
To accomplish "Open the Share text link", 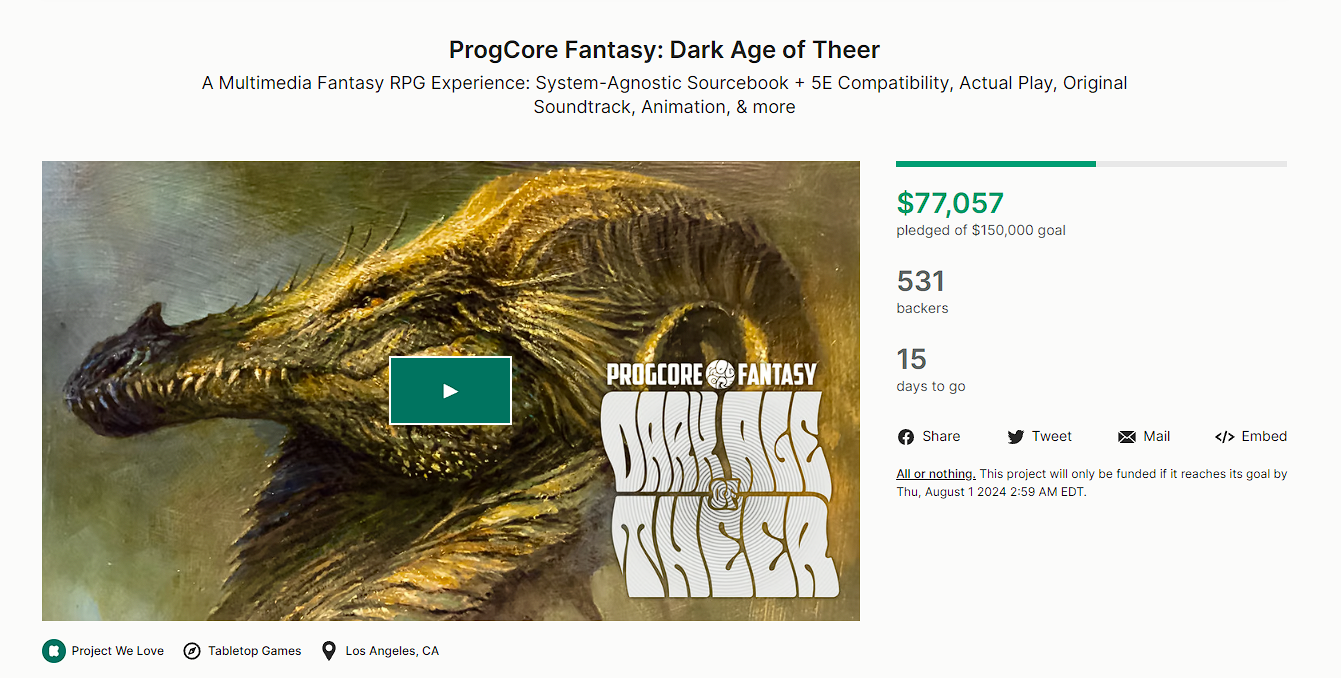I will pos(941,436).
